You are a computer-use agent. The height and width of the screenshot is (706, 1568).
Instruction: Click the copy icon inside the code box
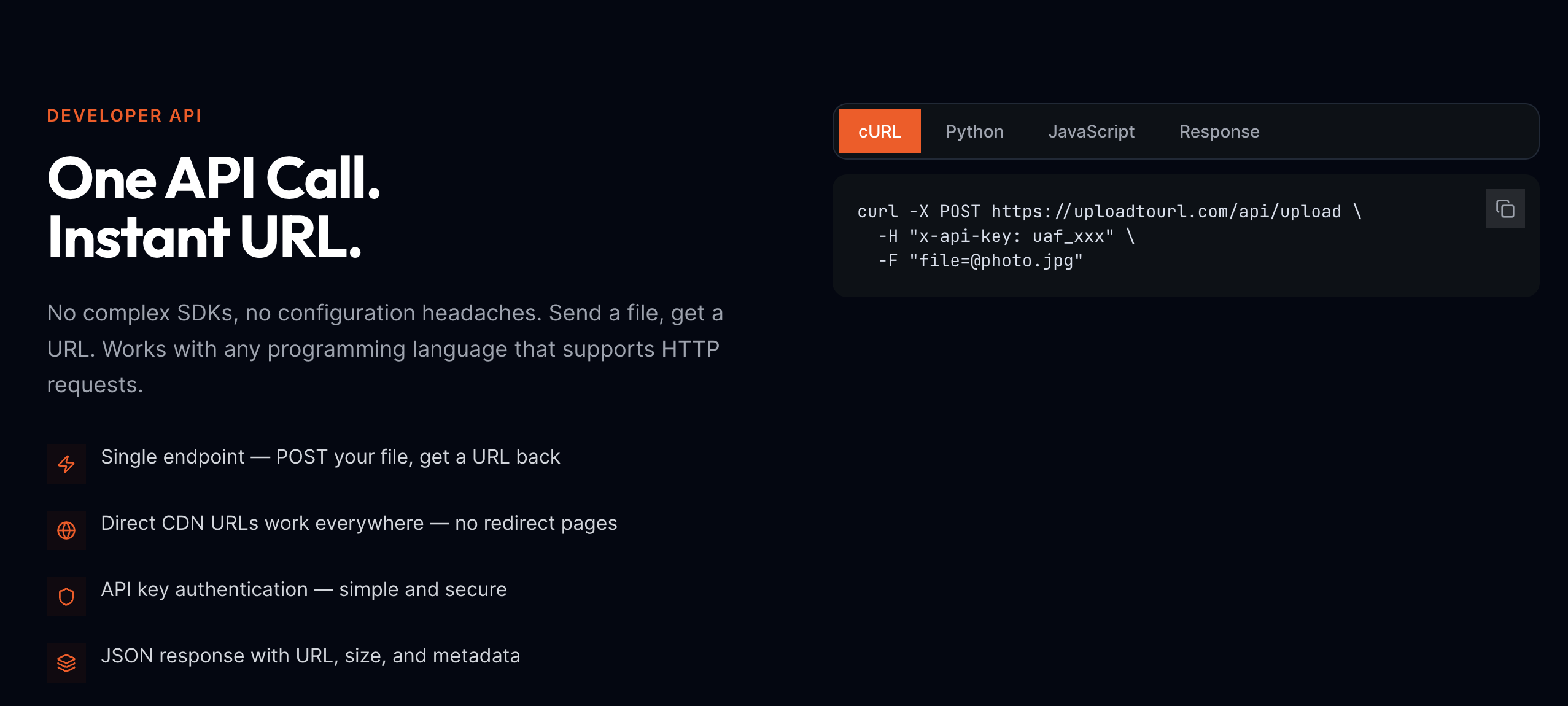pos(1504,209)
